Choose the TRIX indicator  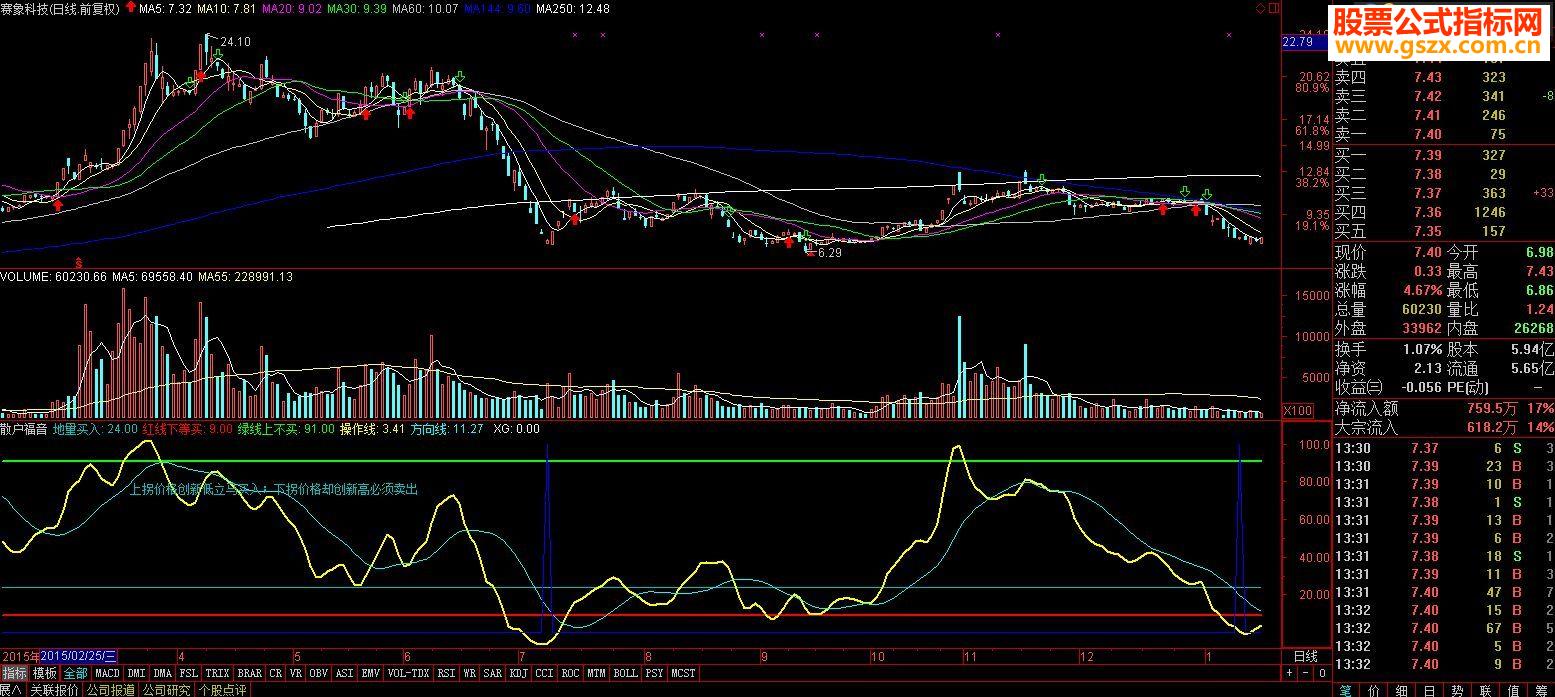(217, 673)
